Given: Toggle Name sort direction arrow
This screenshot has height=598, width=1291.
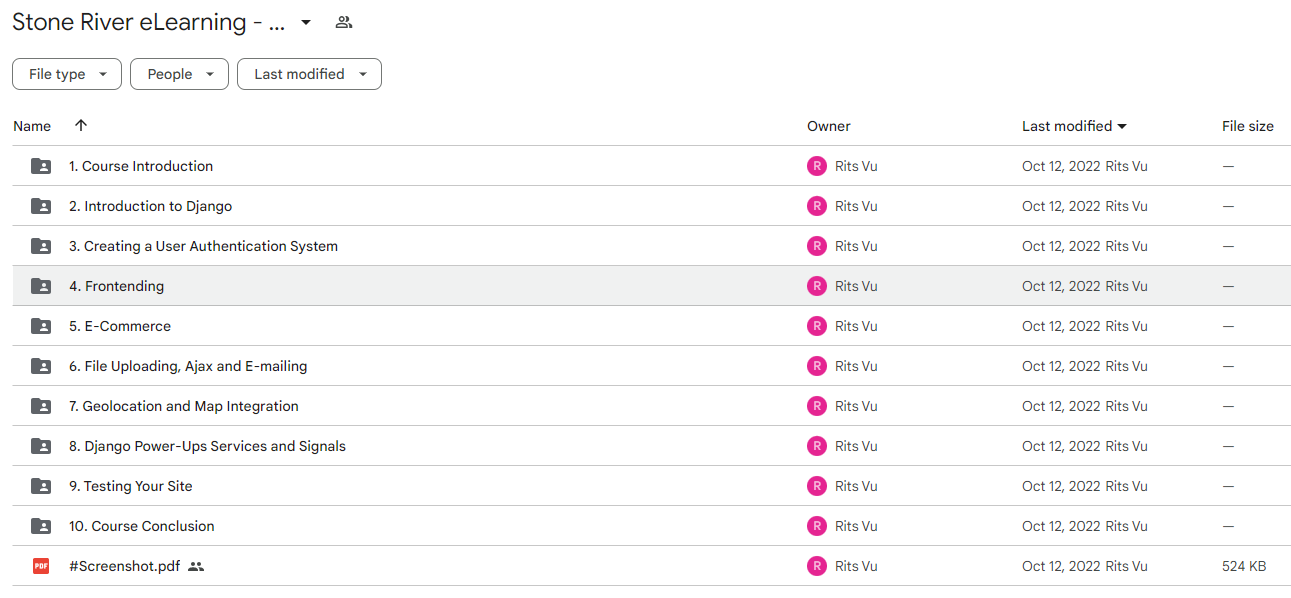Looking at the screenshot, I should click(81, 126).
